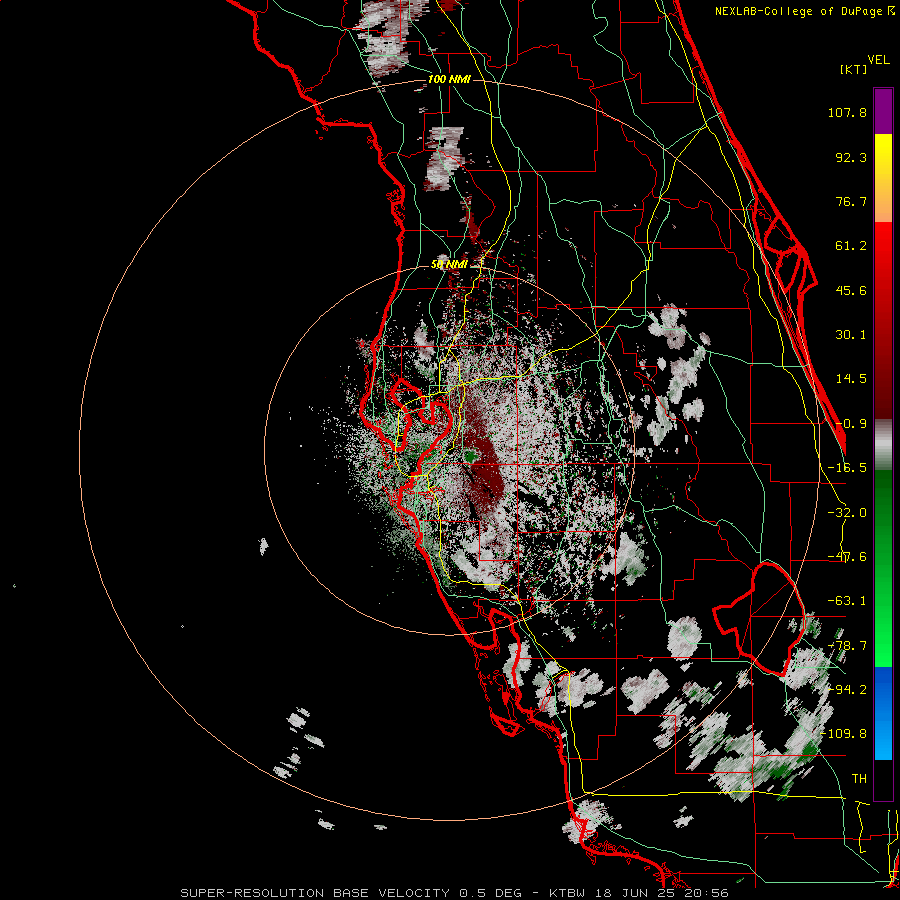Click the 76.7 velocity scale value

tap(851, 201)
